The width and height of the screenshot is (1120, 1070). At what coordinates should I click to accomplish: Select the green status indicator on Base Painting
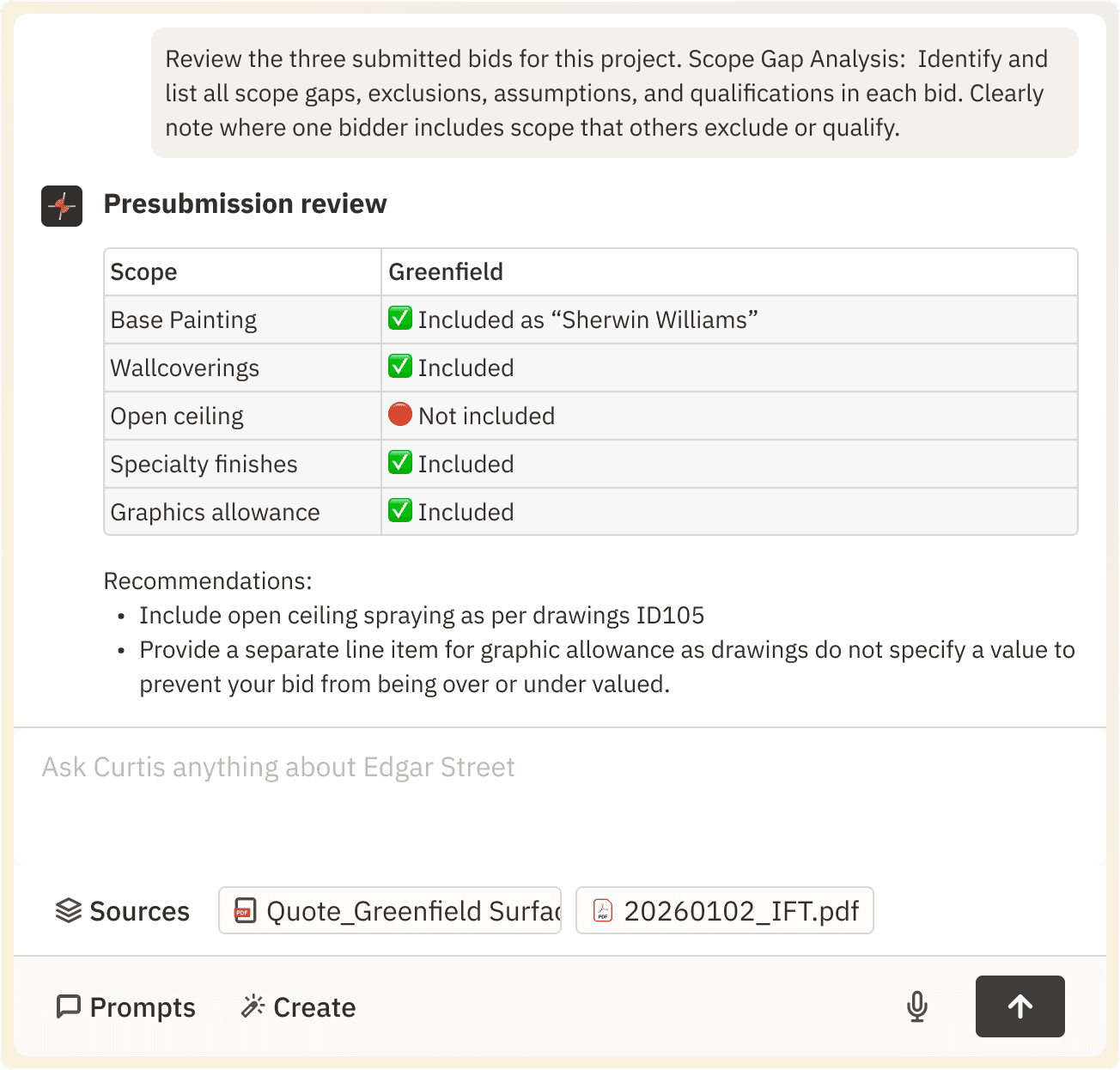pos(400,319)
